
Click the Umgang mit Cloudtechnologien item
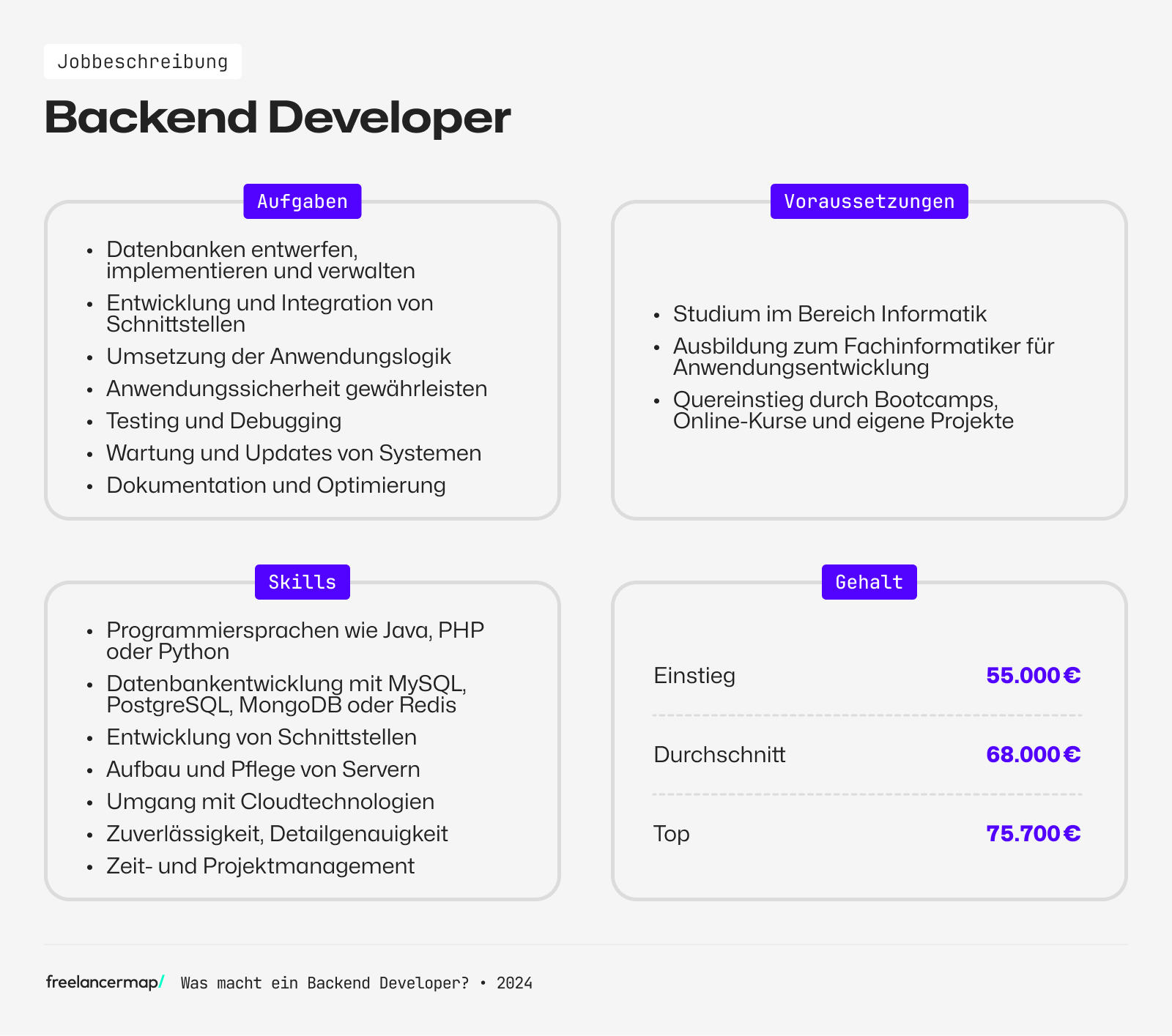270,802
